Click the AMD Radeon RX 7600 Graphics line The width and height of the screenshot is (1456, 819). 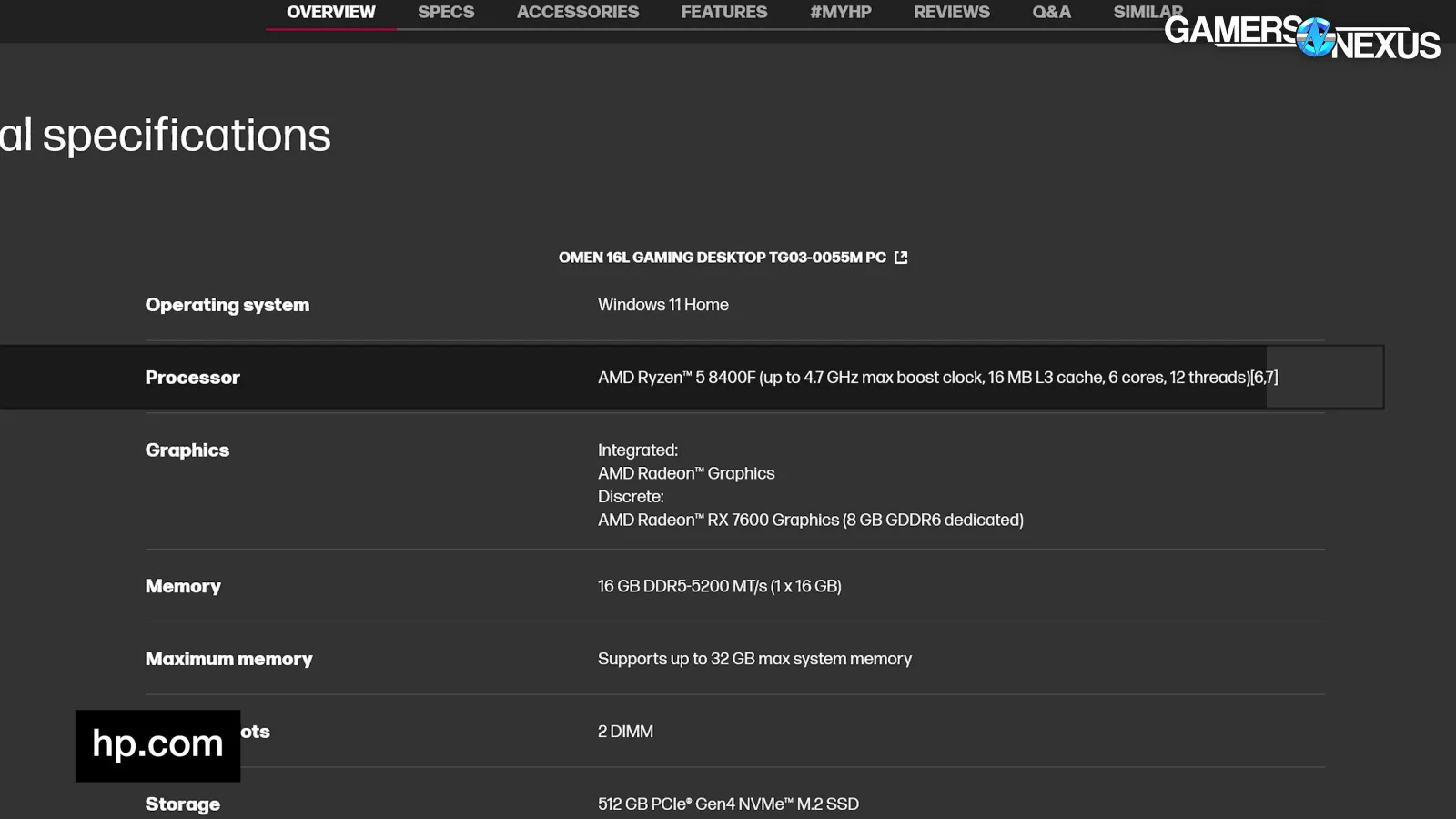pos(811,520)
